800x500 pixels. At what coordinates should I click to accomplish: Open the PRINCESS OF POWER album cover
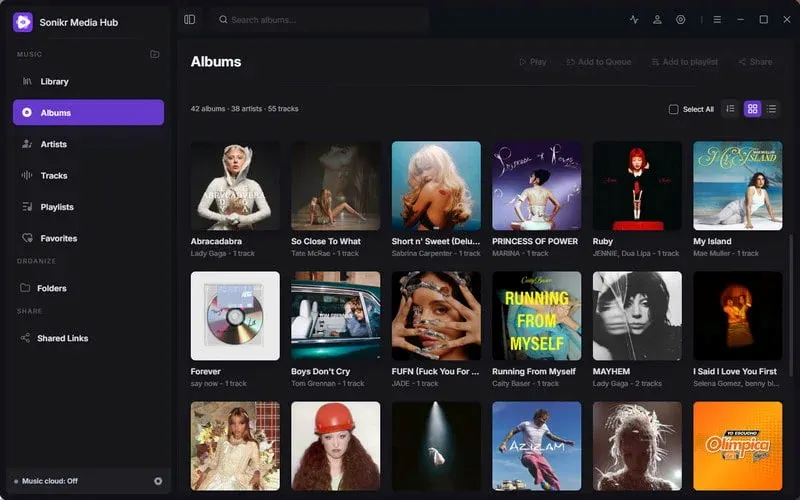point(536,186)
